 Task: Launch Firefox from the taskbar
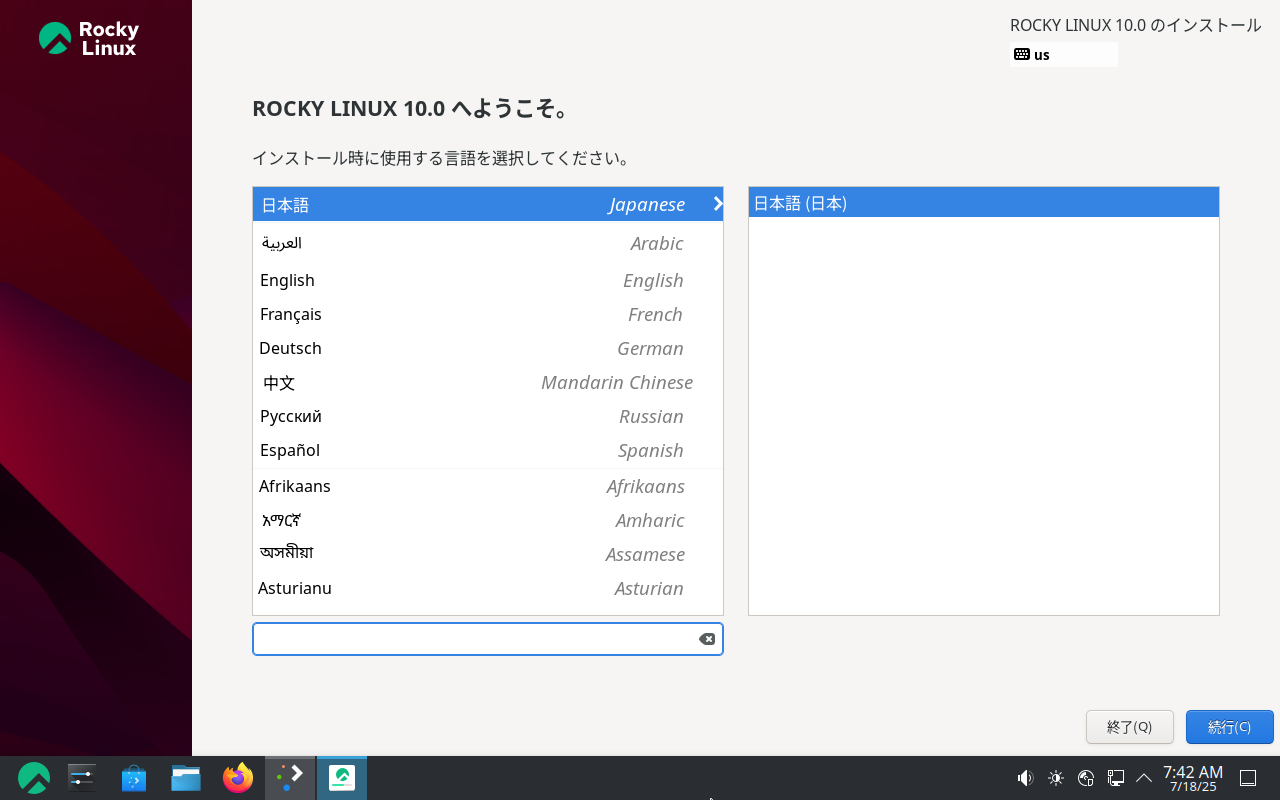[x=238, y=778]
